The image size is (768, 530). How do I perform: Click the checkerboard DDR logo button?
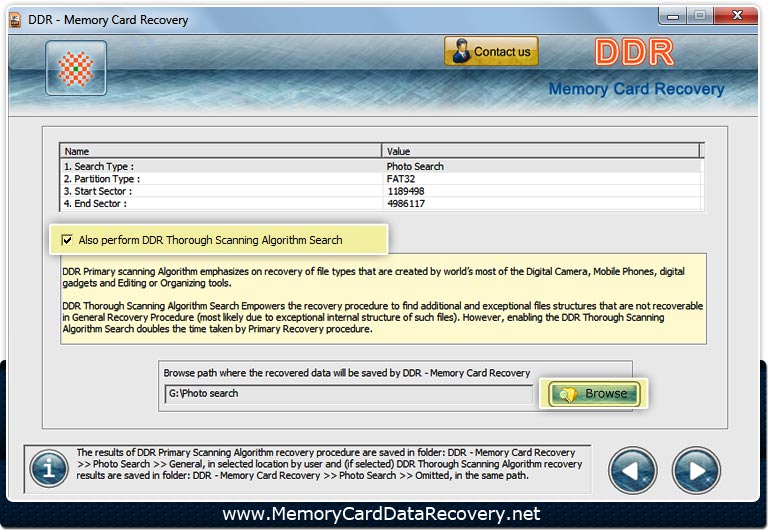point(76,67)
